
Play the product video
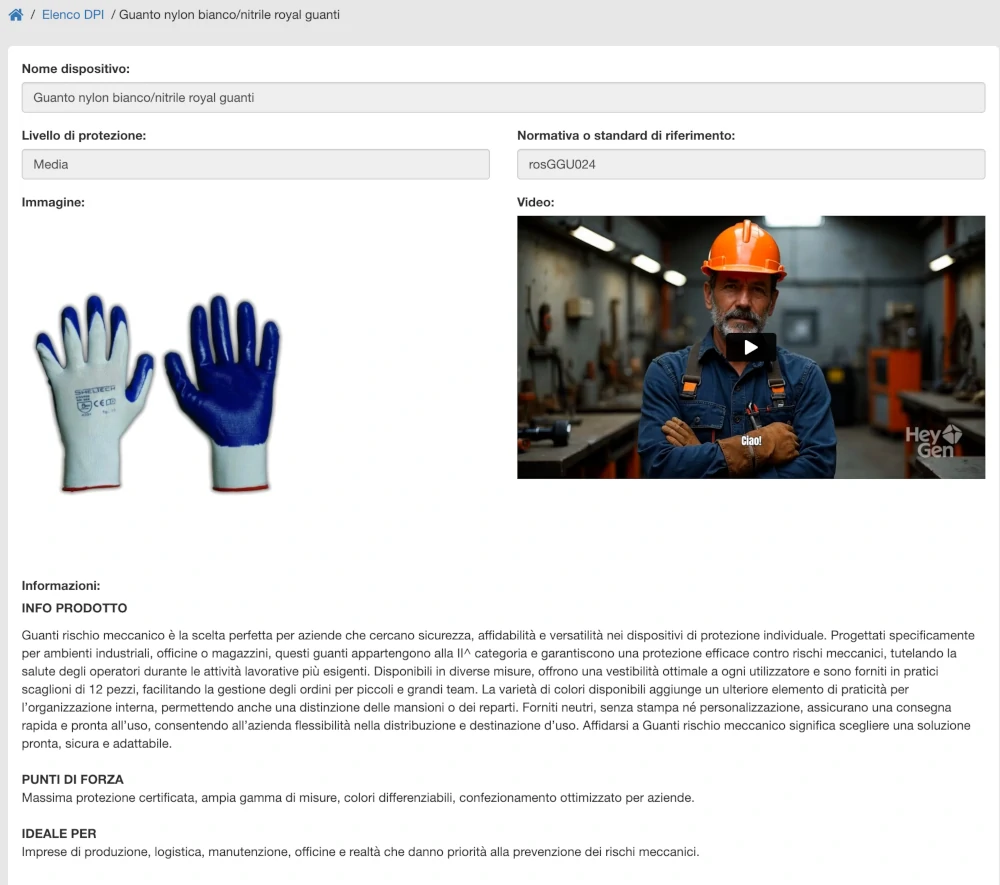coord(750,347)
